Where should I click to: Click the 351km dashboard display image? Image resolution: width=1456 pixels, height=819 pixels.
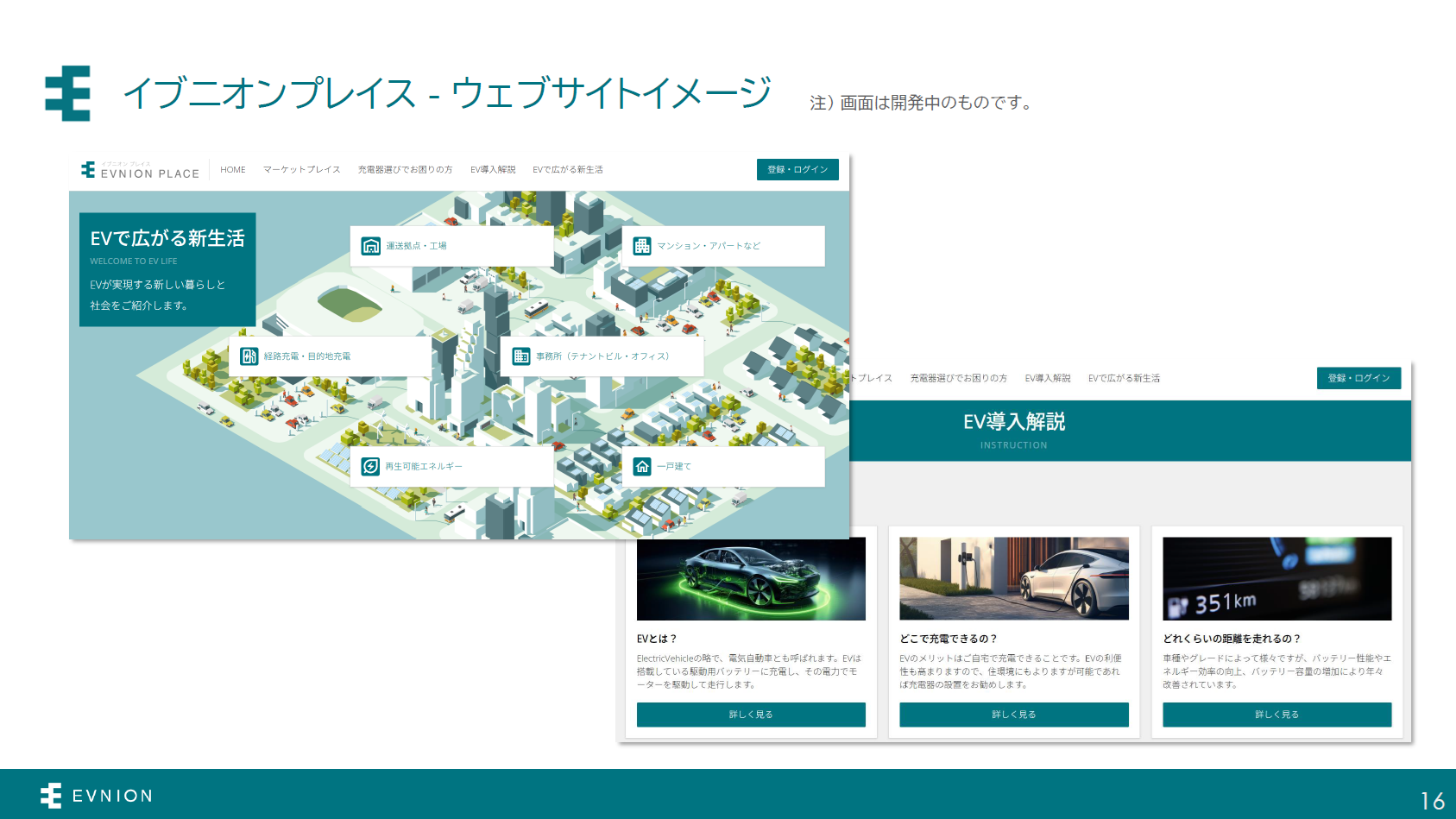pos(1276,579)
